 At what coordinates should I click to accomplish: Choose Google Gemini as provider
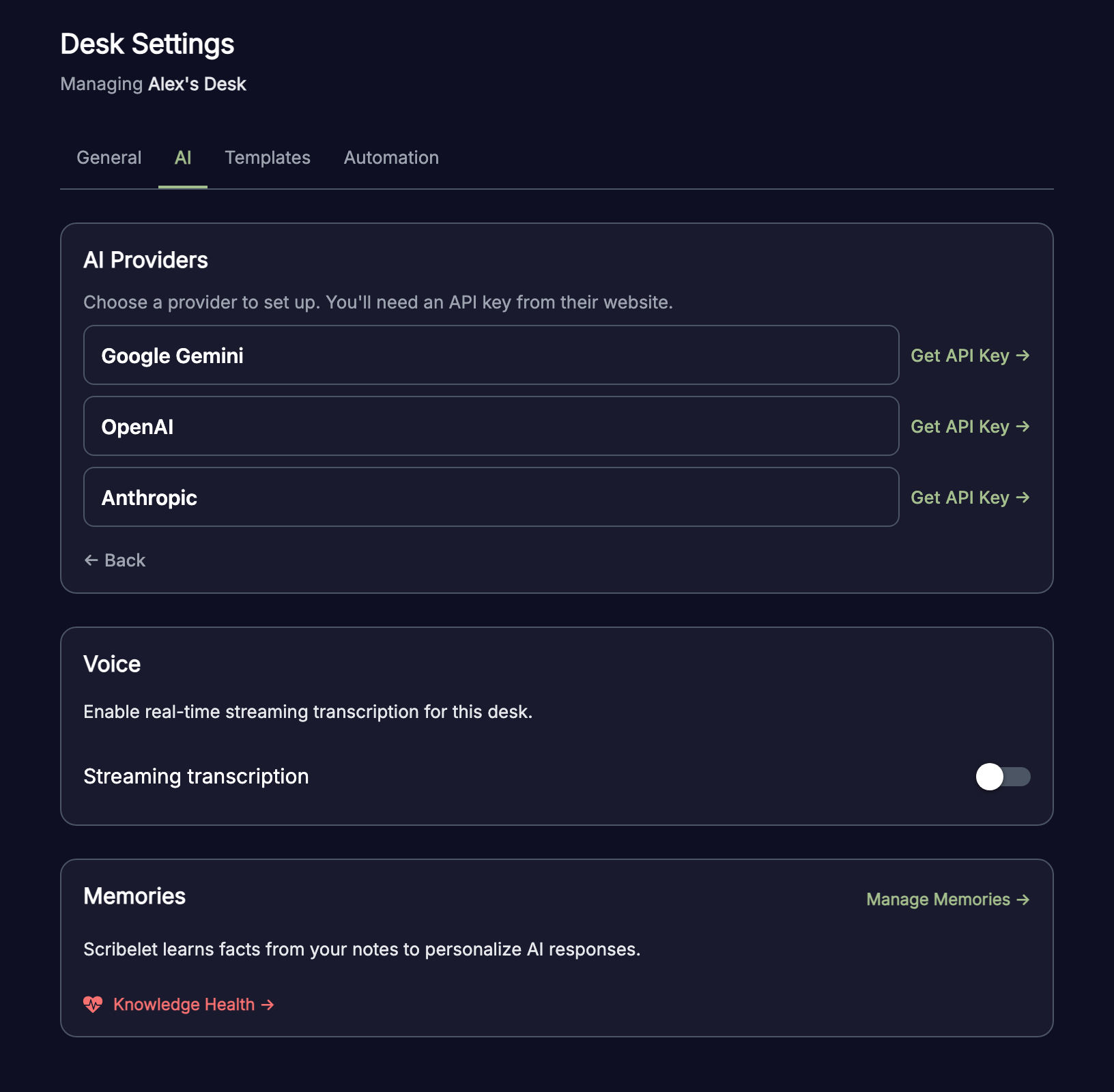tap(491, 355)
